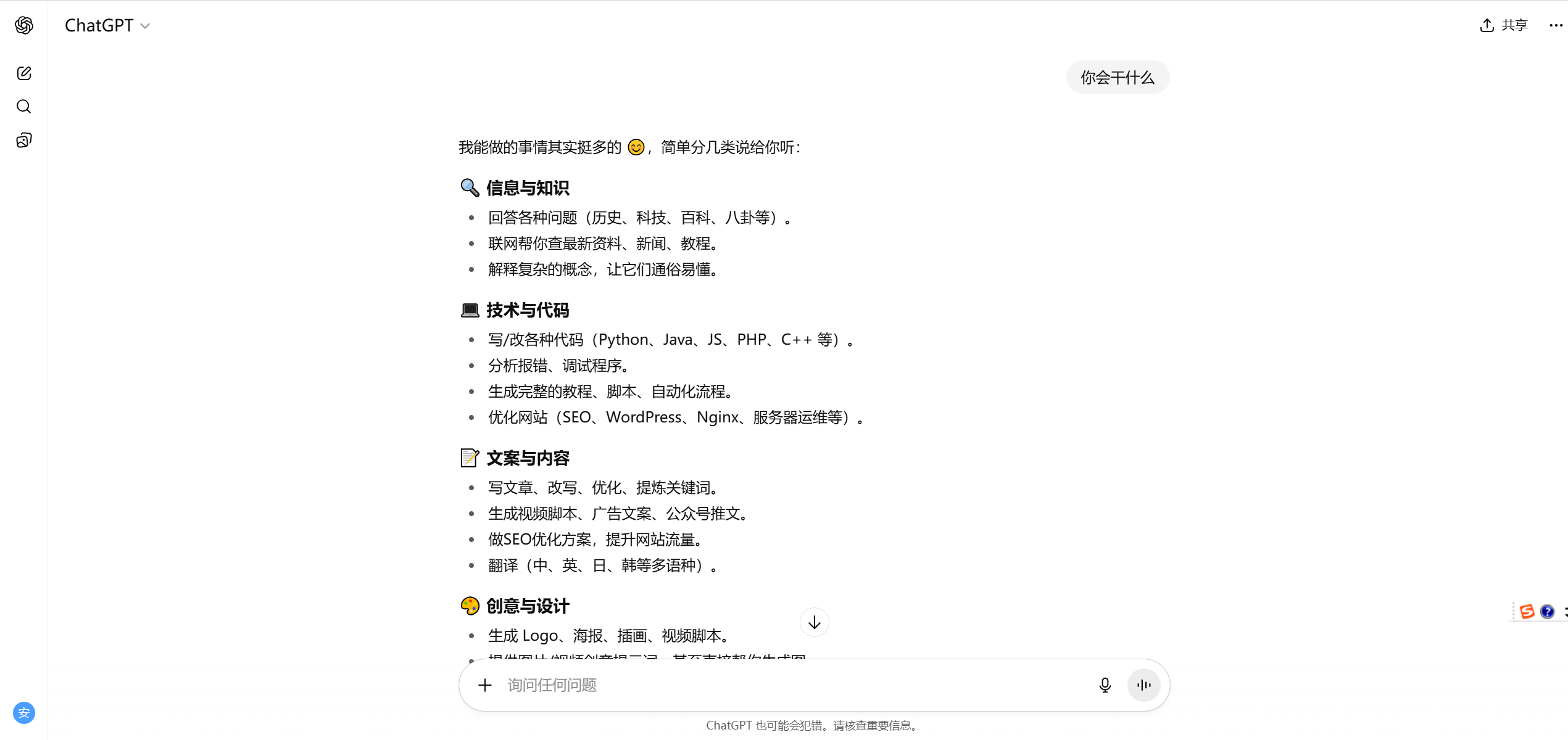The height and width of the screenshot is (740, 1568).
Task: Click the 信息与知识 heading
Action: click(528, 188)
